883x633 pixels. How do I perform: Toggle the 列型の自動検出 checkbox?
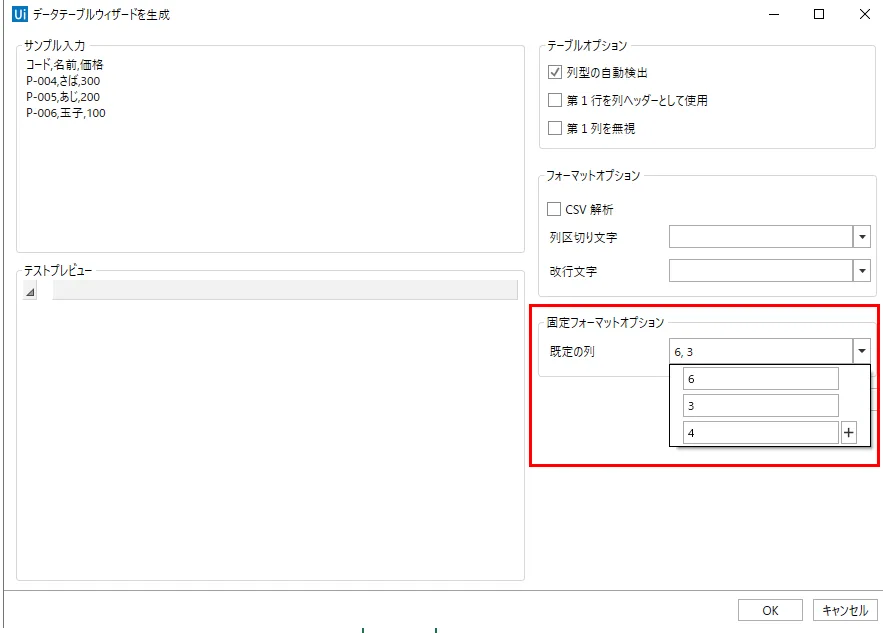pyautogui.click(x=555, y=73)
